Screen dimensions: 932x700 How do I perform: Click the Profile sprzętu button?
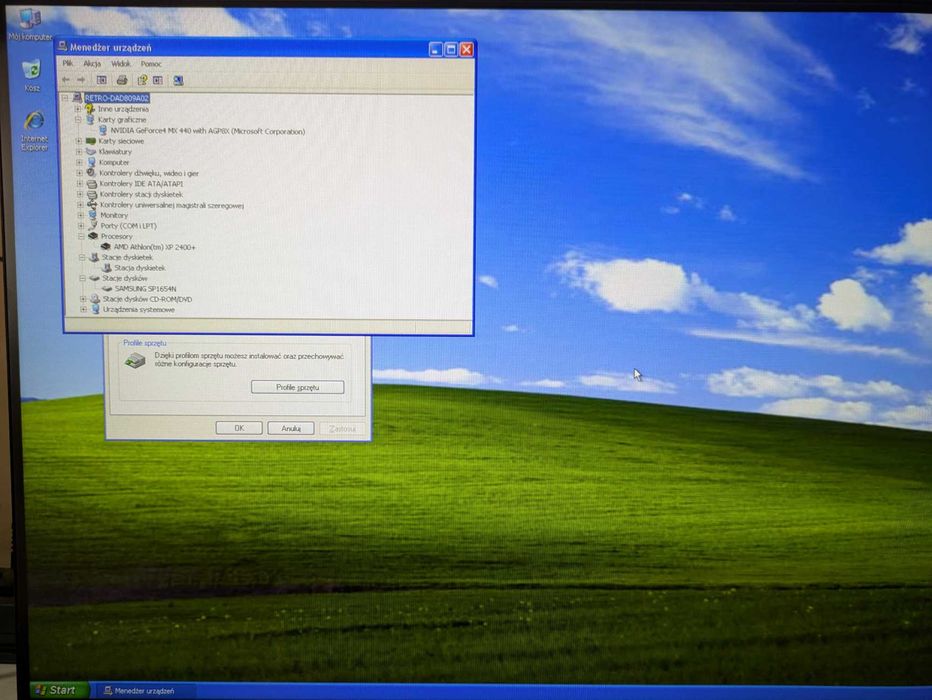point(298,387)
